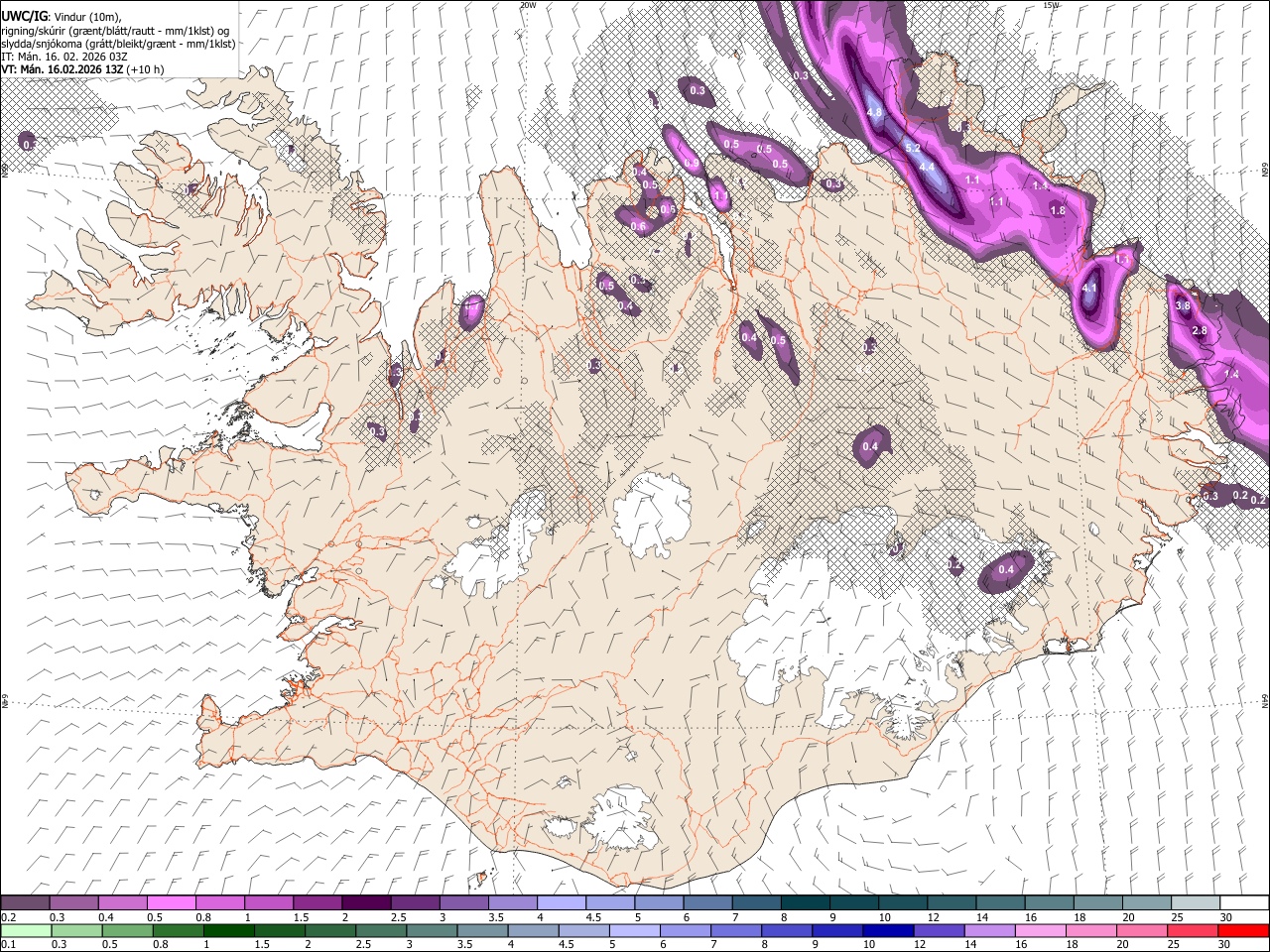
Task: Click the darkest purple snowfall swatch labelled 2
Action: pyautogui.click(x=365, y=903)
